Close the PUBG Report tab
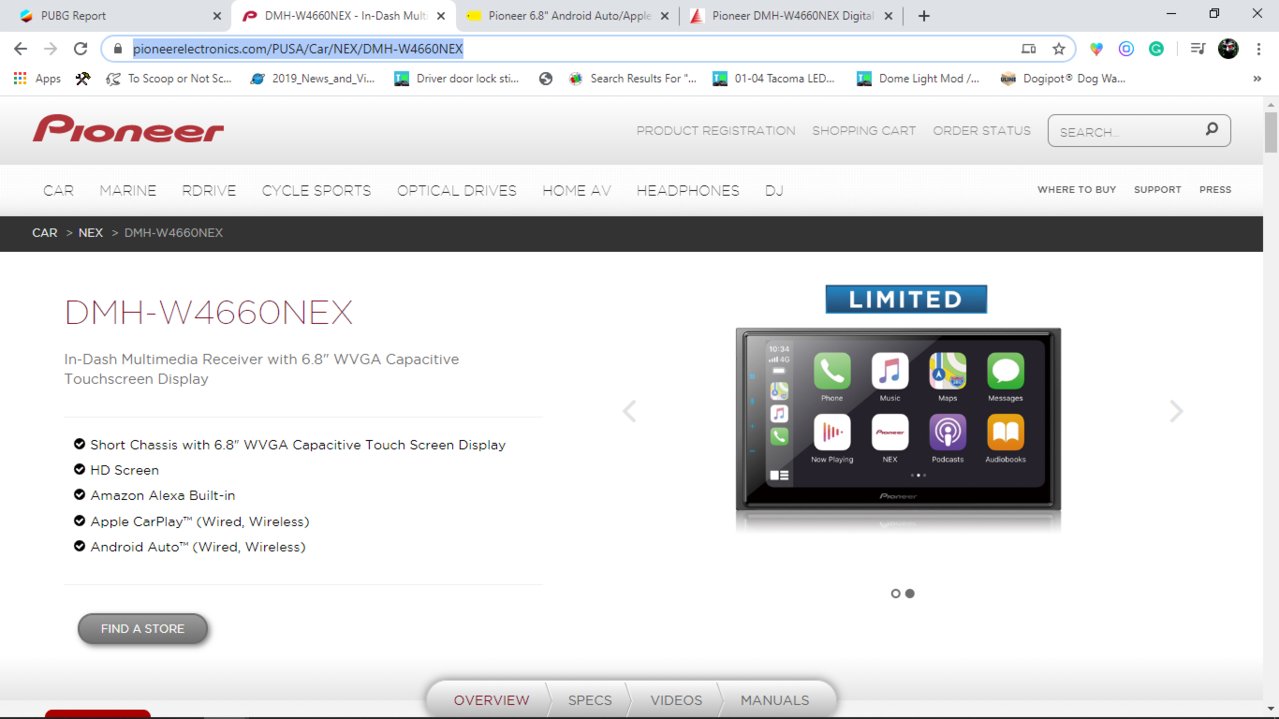1279x719 pixels. 218,16
